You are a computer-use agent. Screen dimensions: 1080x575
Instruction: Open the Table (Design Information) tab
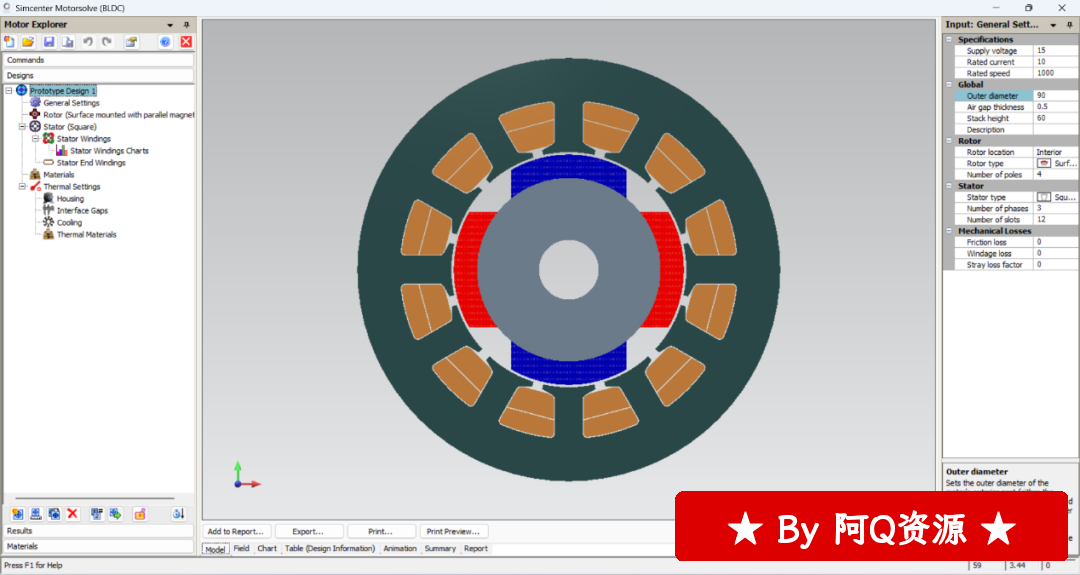330,549
